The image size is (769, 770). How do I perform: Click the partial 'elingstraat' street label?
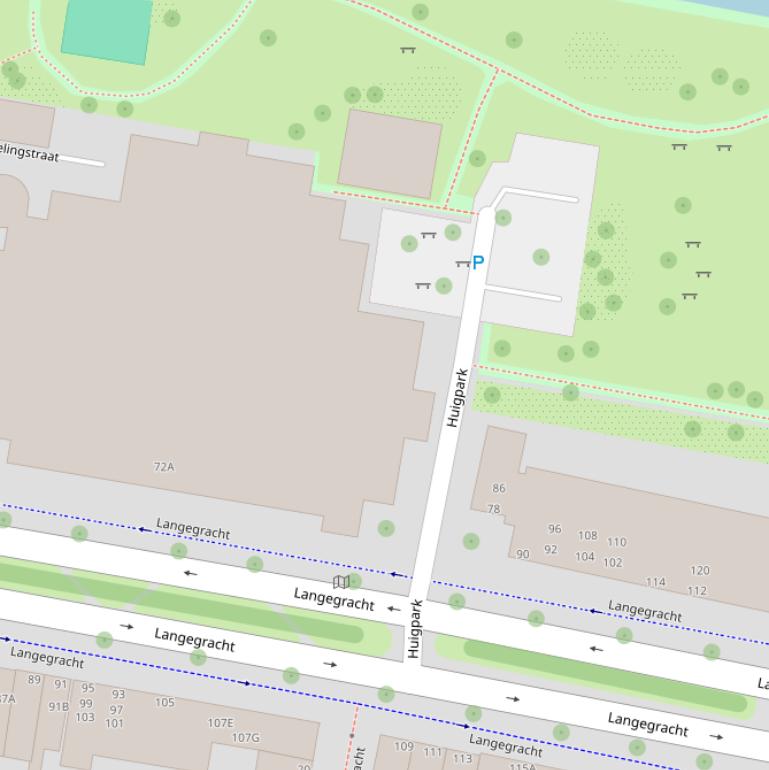(29, 153)
